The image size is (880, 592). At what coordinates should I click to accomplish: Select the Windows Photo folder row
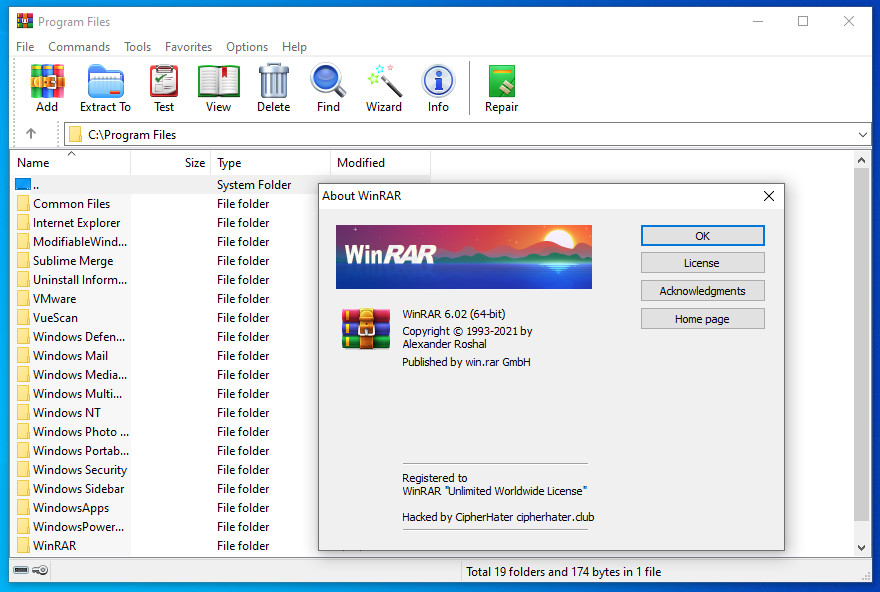(x=72, y=432)
